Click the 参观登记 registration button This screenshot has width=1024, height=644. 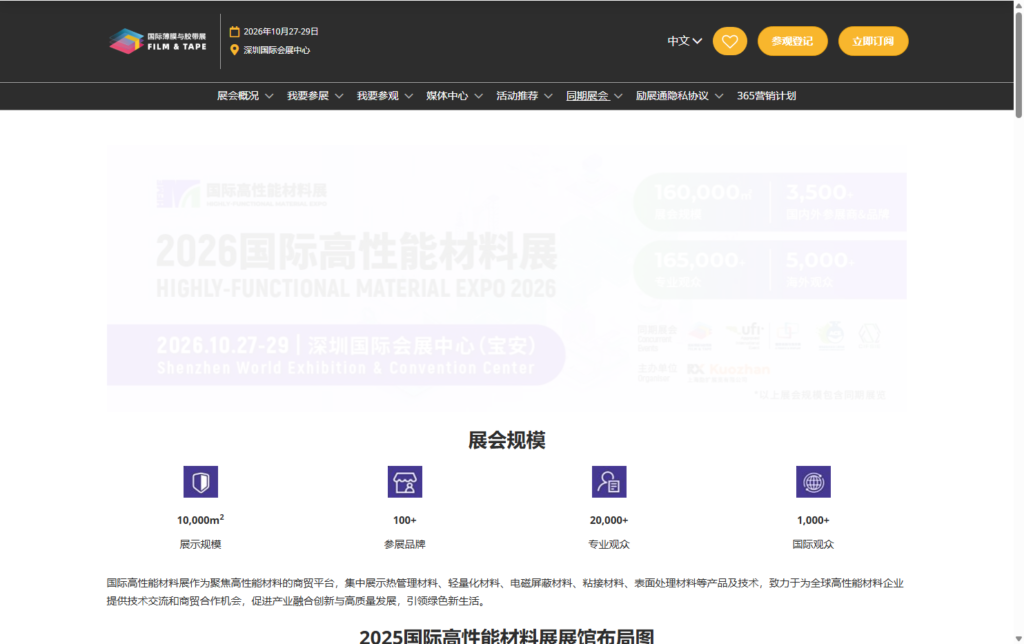click(793, 41)
